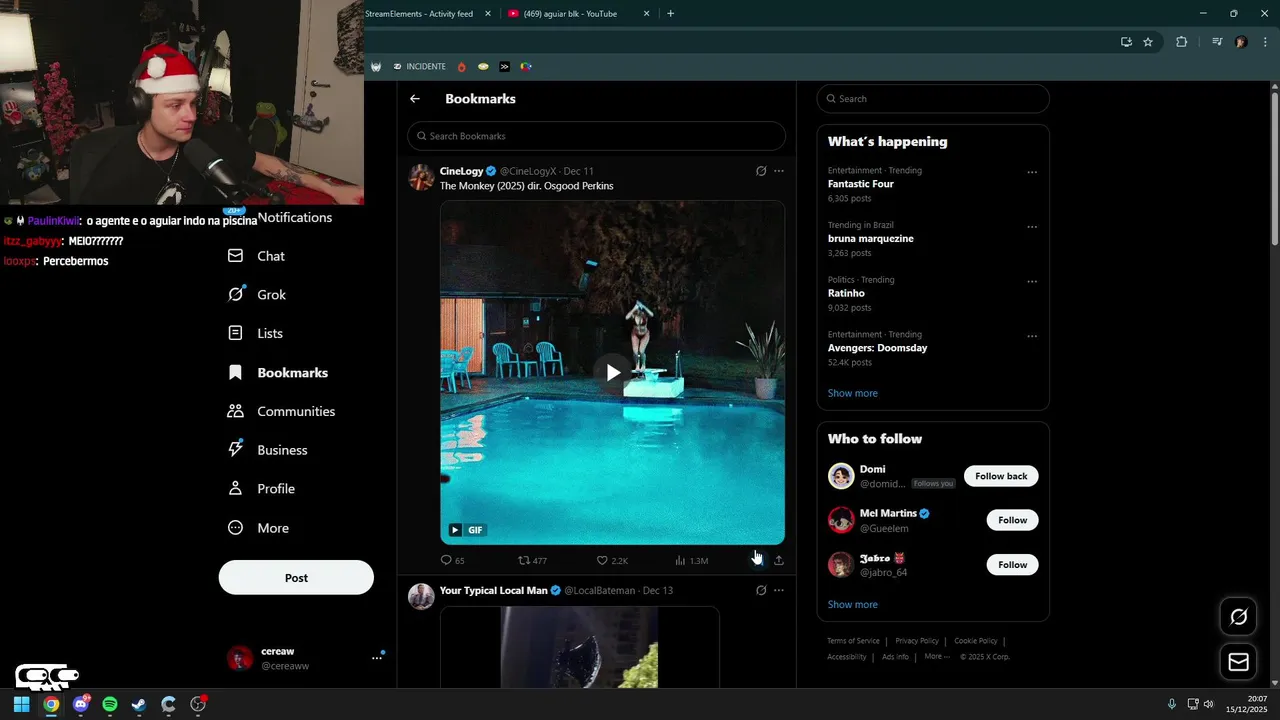This screenshot has width=1280, height=720.
Task: Show more under Who to follow
Action: [853, 604]
